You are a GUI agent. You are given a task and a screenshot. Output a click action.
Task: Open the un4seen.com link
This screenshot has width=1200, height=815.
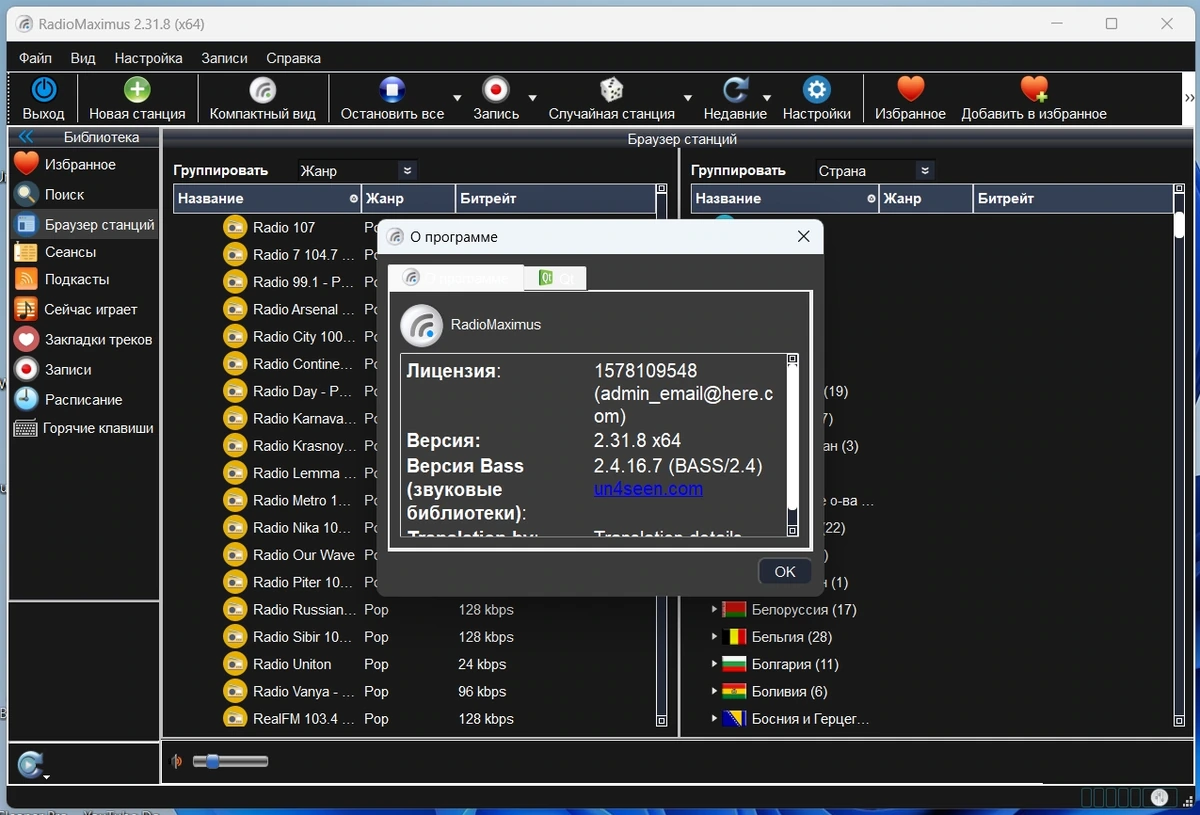648,489
